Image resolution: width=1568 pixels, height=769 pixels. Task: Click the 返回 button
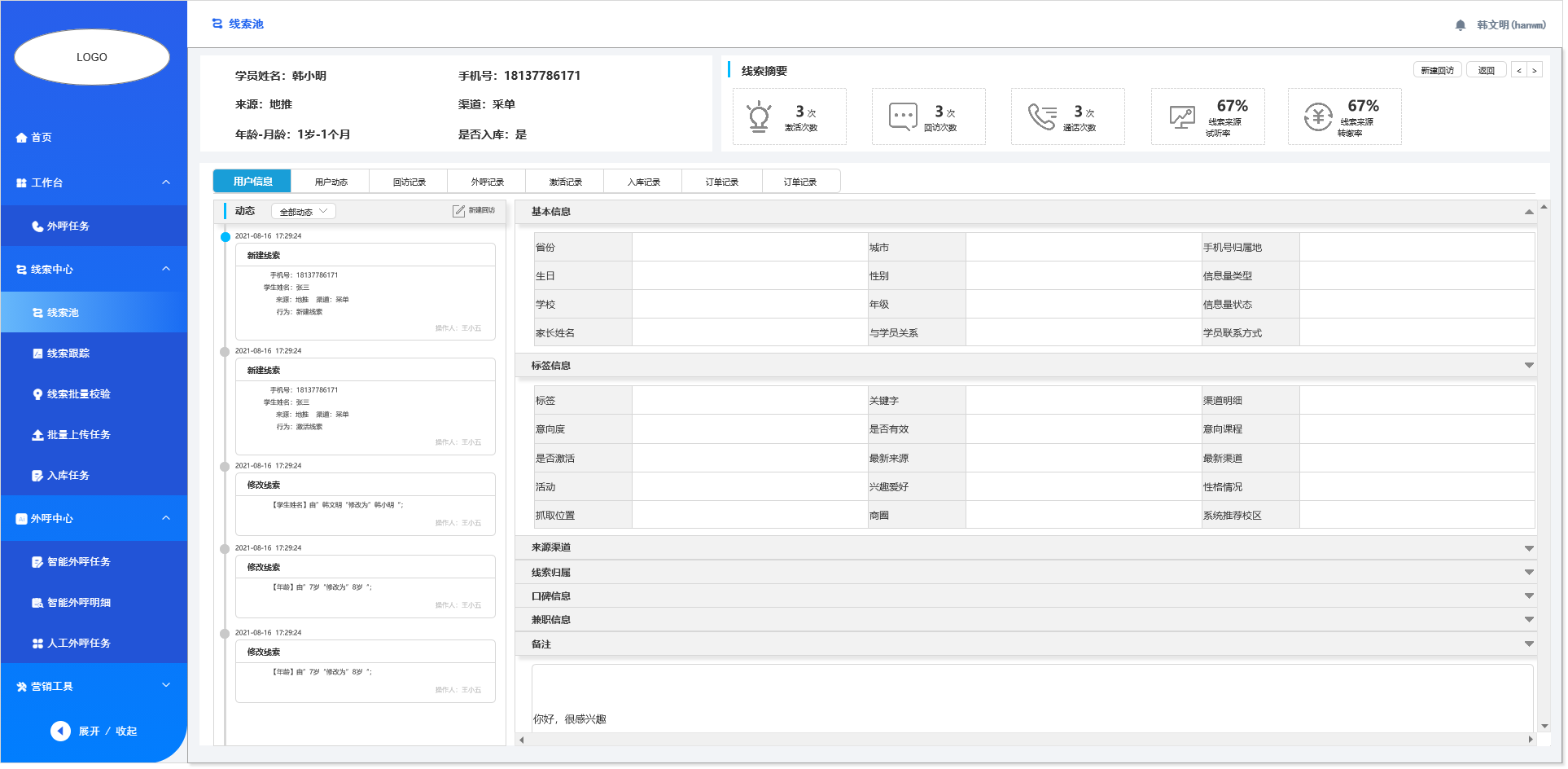click(1487, 71)
